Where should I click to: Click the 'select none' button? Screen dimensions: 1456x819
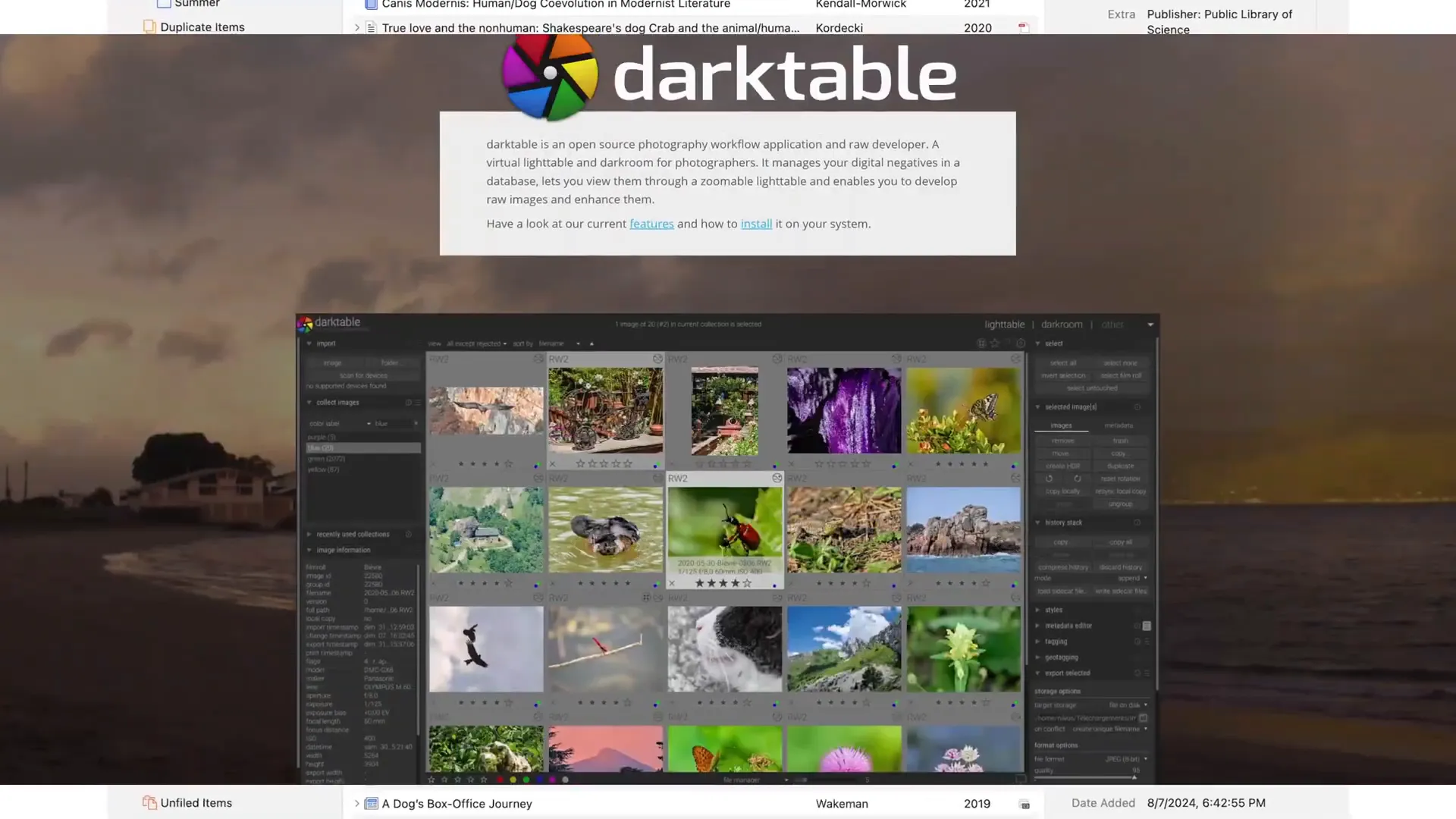pos(1120,363)
